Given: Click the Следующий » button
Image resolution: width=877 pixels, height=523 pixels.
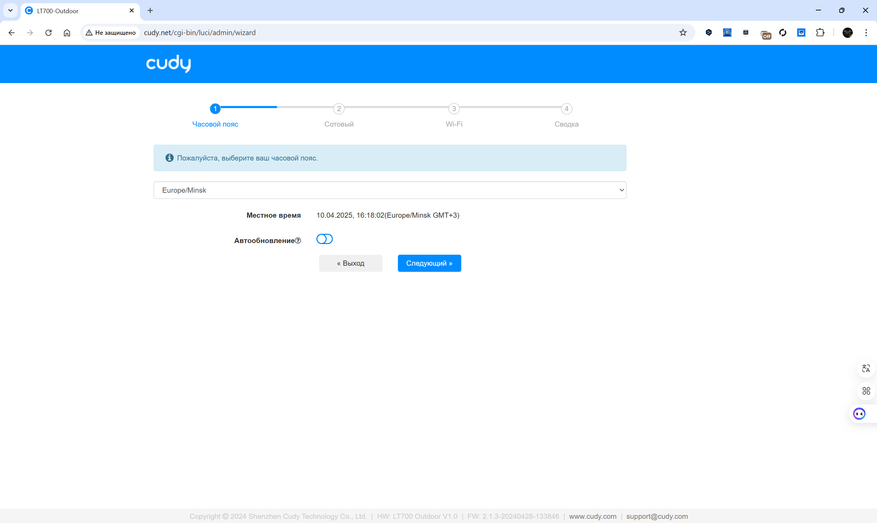Looking at the screenshot, I should click(x=430, y=263).
